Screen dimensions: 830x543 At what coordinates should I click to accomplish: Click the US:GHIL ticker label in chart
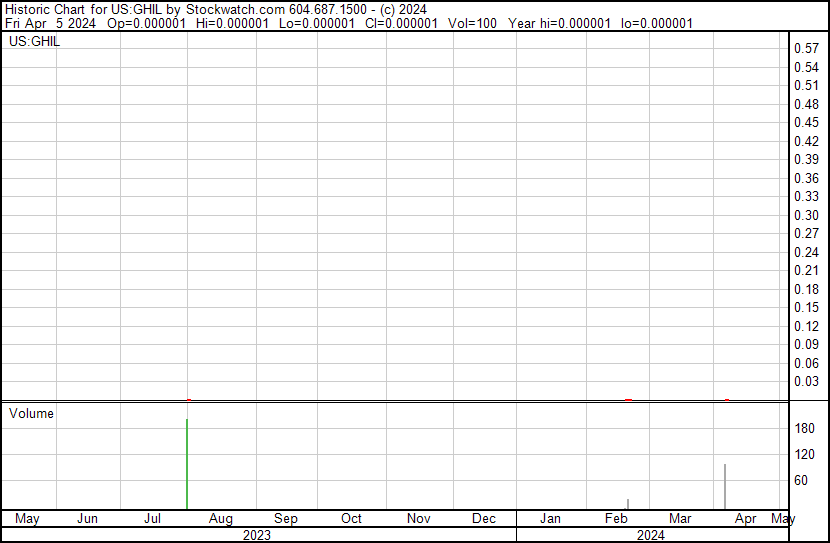34,41
